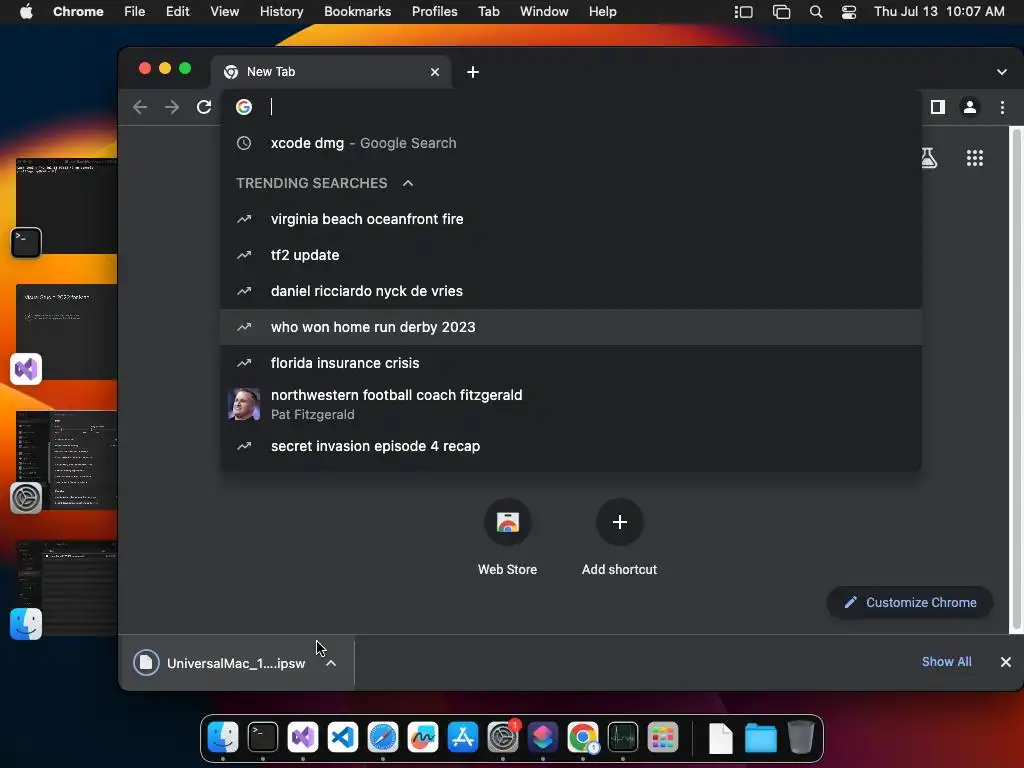This screenshot has height=768, width=1024.
Task: Switch to the System Settings Stage Manager thumbnail
Action: pos(65,460)
